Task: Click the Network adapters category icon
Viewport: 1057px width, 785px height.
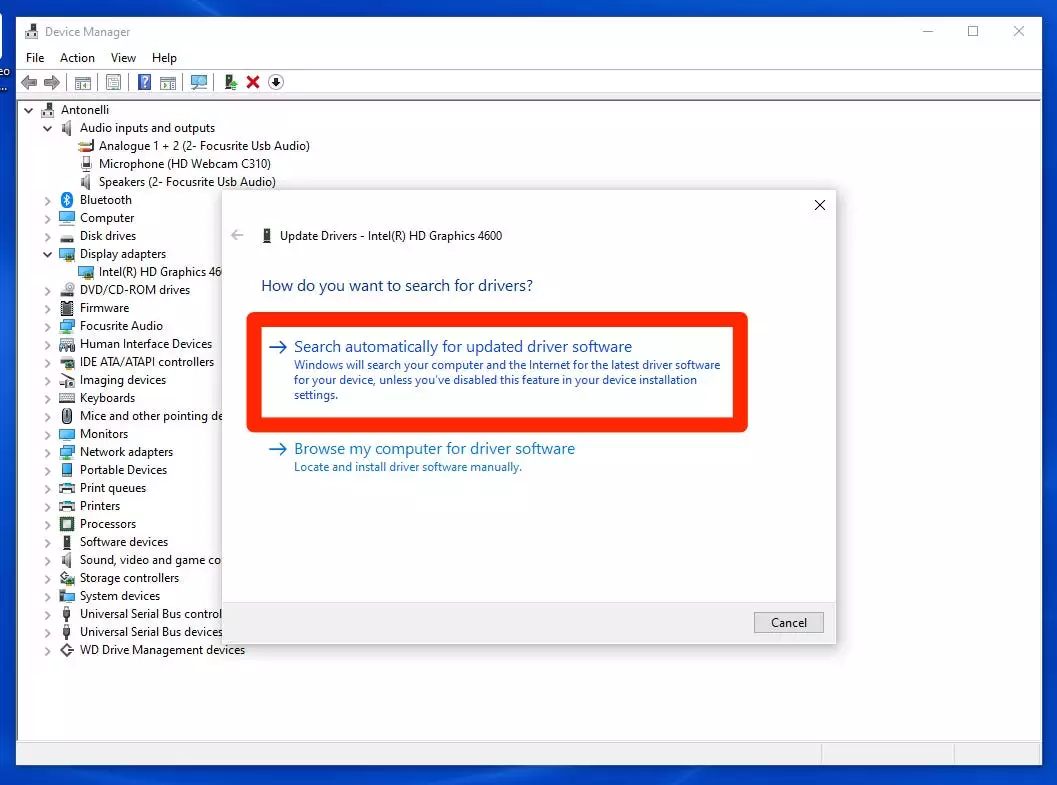Action: [67, 452]
